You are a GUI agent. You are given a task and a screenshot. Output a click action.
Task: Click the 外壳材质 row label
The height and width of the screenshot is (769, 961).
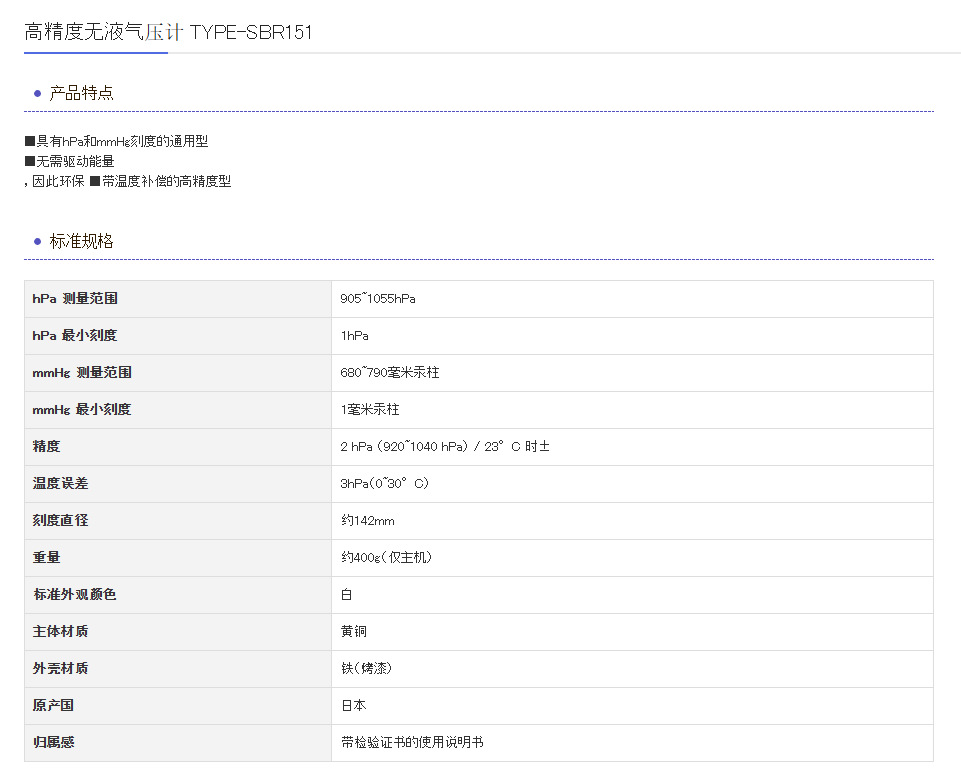click(x=60, y=668)
